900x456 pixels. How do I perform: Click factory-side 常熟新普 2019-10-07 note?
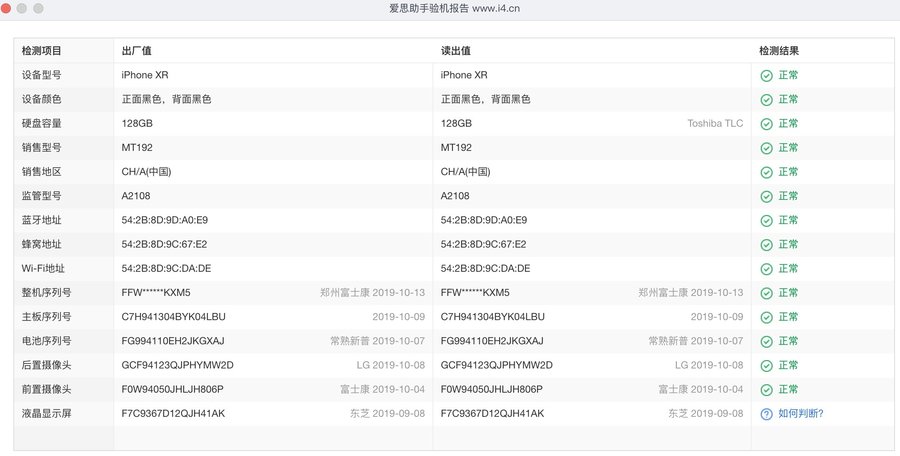378,341
